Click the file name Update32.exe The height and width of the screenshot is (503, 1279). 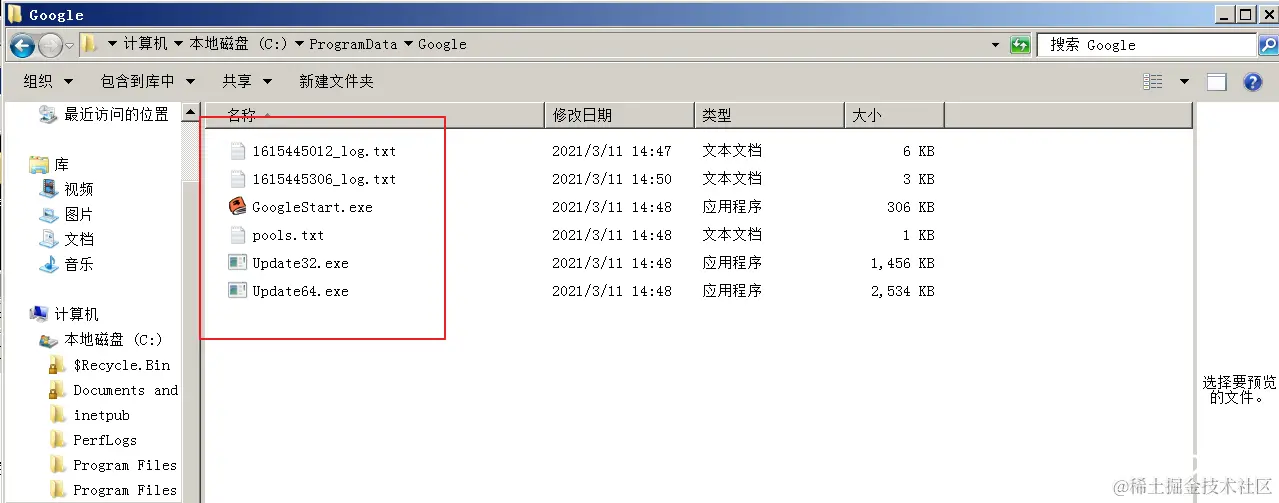pyautogui.click(x=300, y=263)
